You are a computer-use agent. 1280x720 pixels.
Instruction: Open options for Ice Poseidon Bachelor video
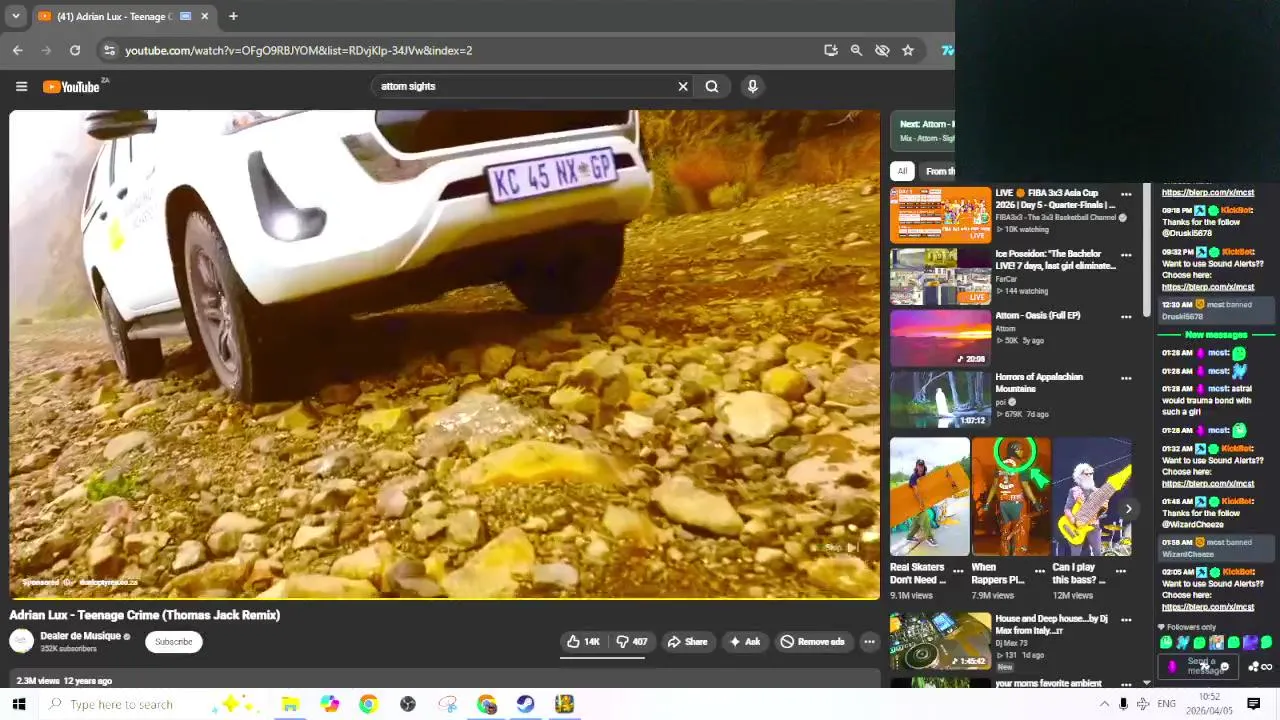point(1126,255)
